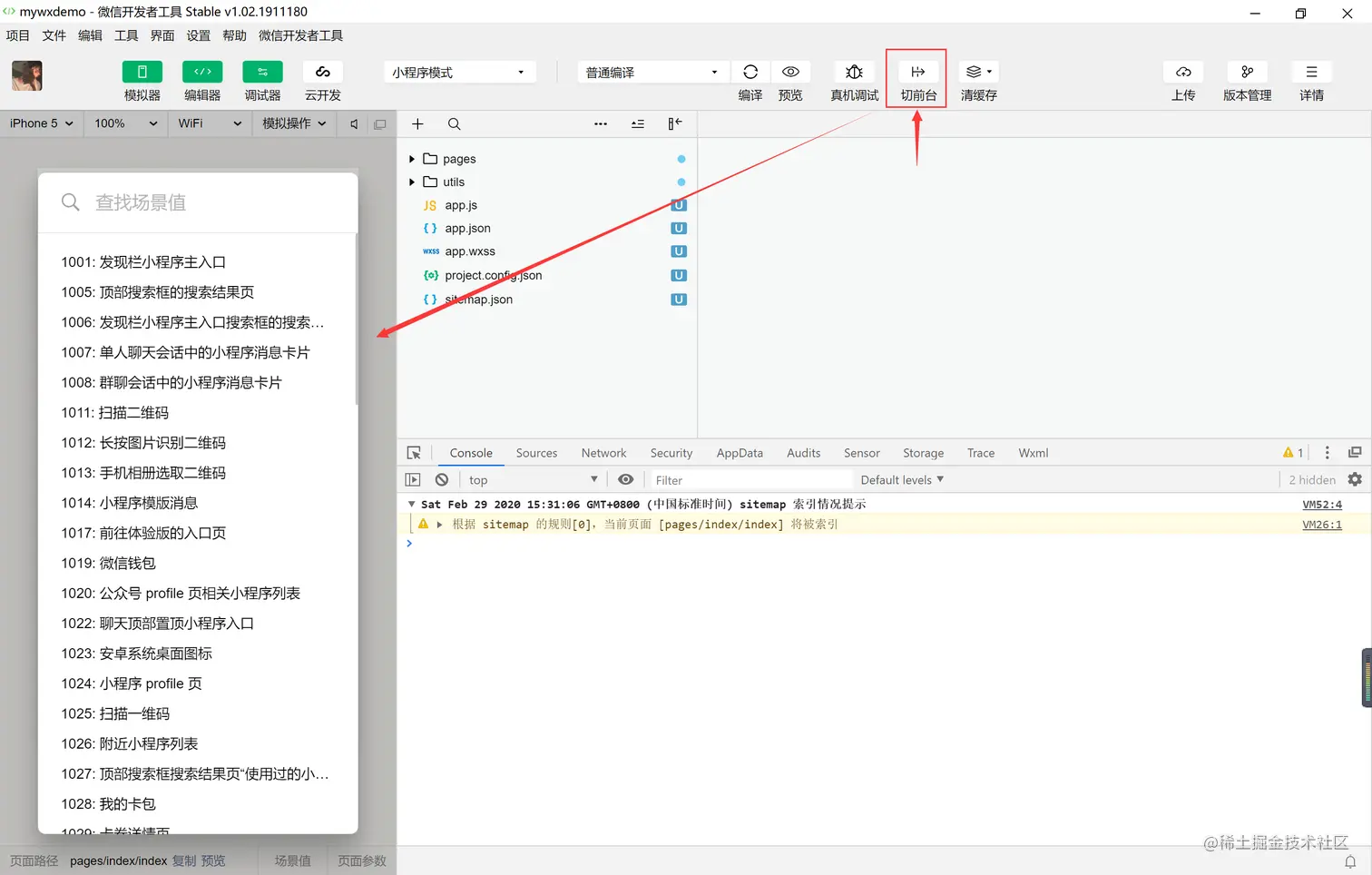Switch to the Console tab

(471, 453)
